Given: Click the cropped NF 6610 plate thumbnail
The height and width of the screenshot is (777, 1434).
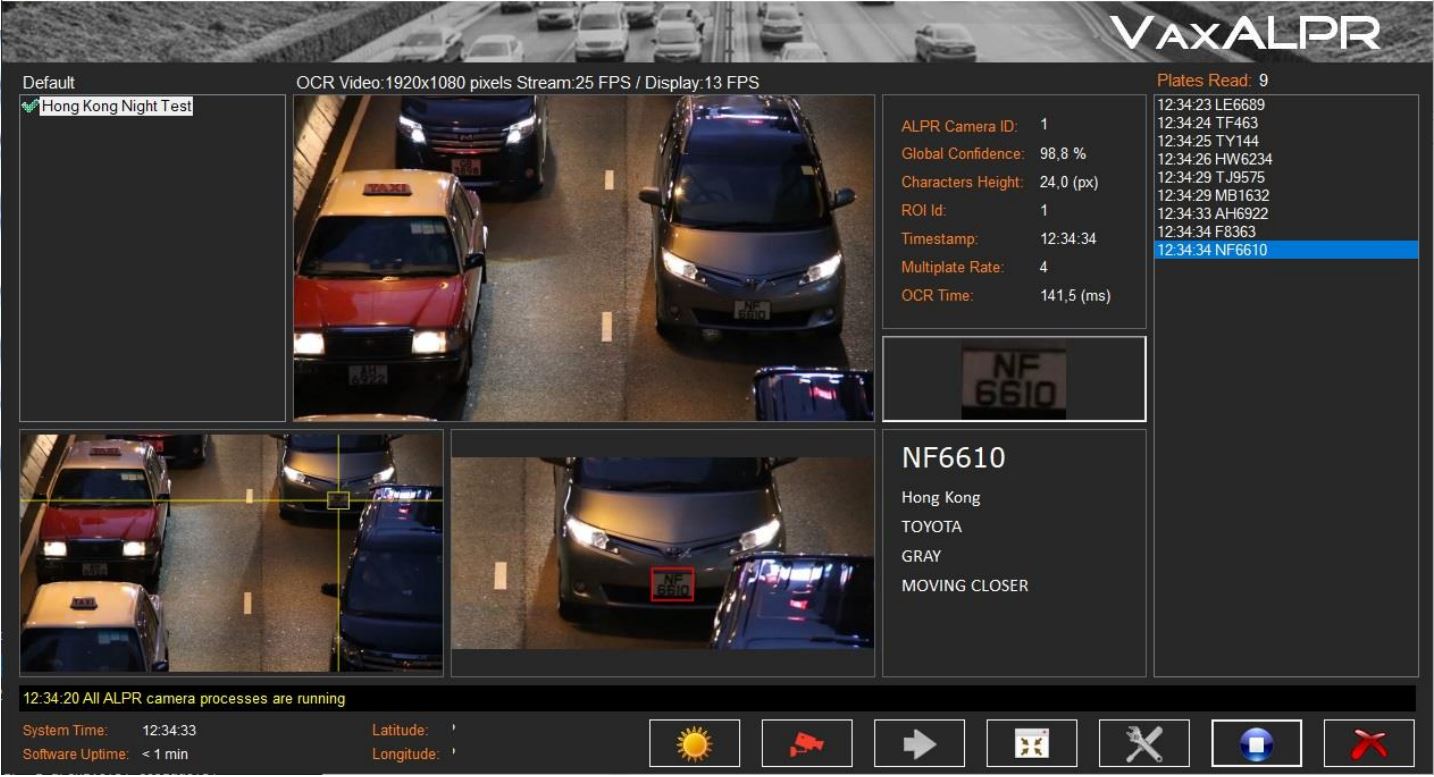Looking at the screenshot, I should tap(1013, 380).
